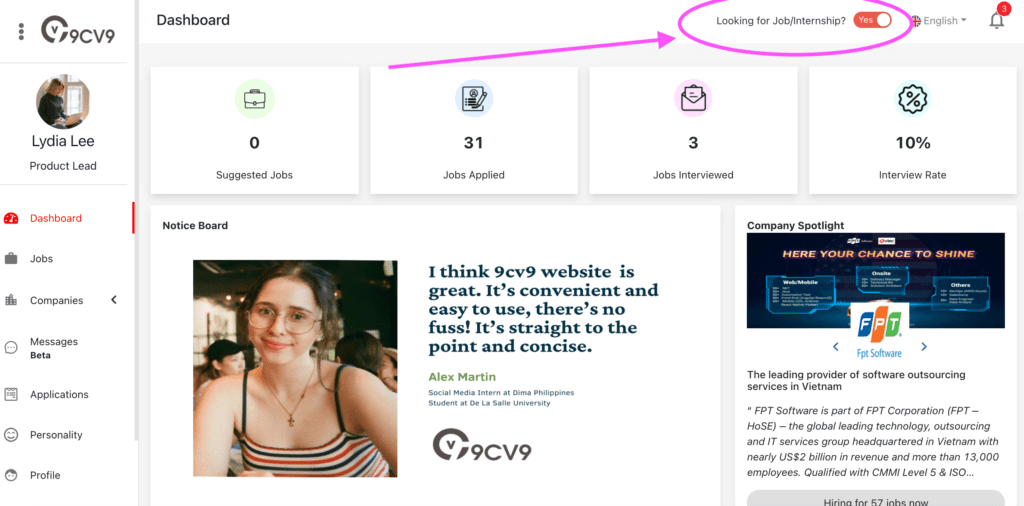Image resolution: width=1024 pixels, height=506 pixels.
Task: Click the Messages chat bubble icon
Action: 11,348
